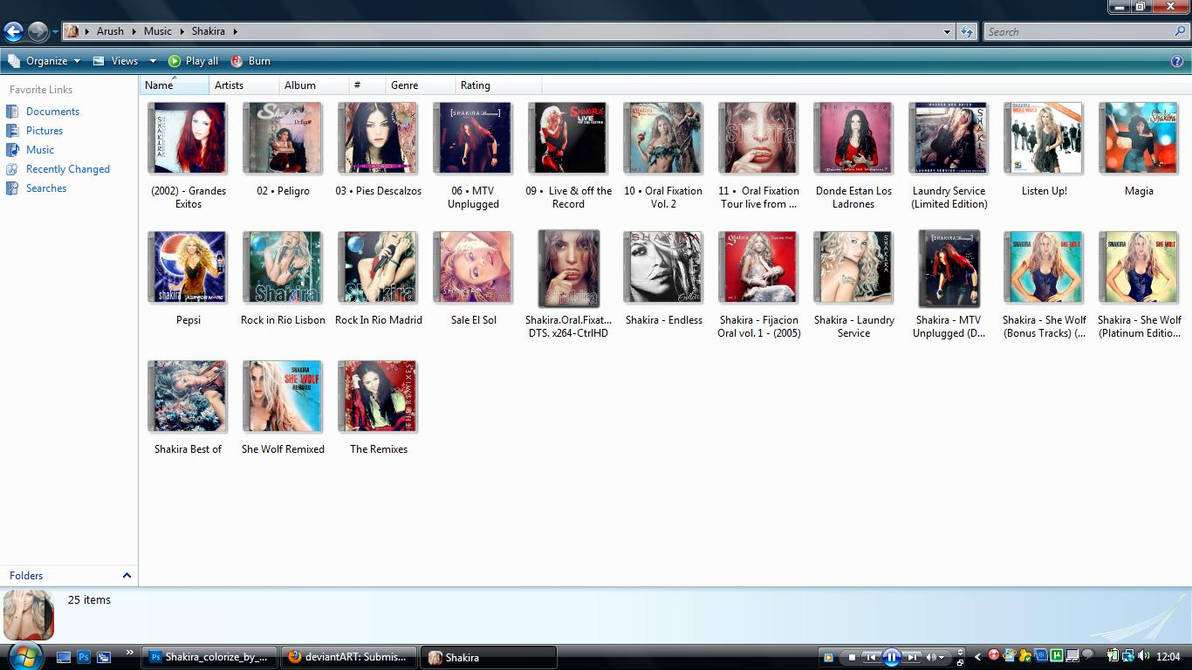This screenshot has width=1192, height=670.
Task: Expand the breadcrumb arrow after Music
Action: [181, 31]
